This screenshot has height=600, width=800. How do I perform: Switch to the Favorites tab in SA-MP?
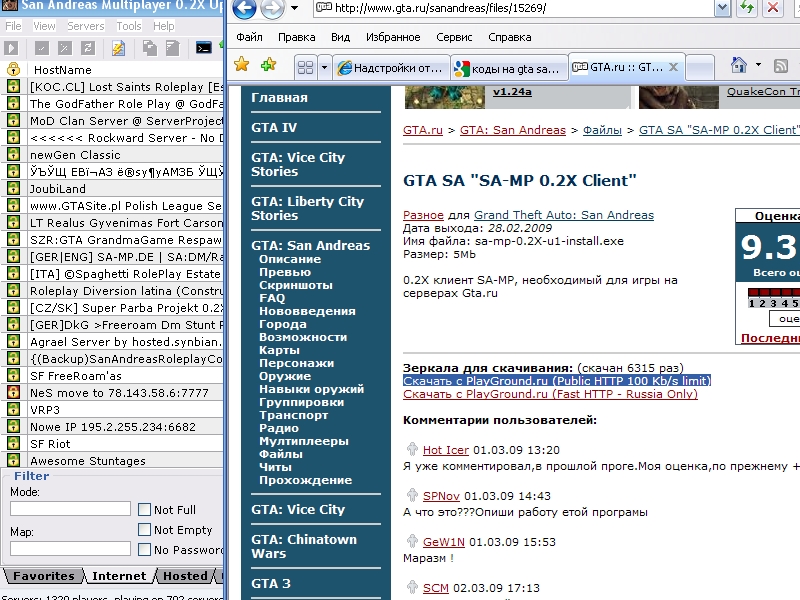click(x=43, y=576)
